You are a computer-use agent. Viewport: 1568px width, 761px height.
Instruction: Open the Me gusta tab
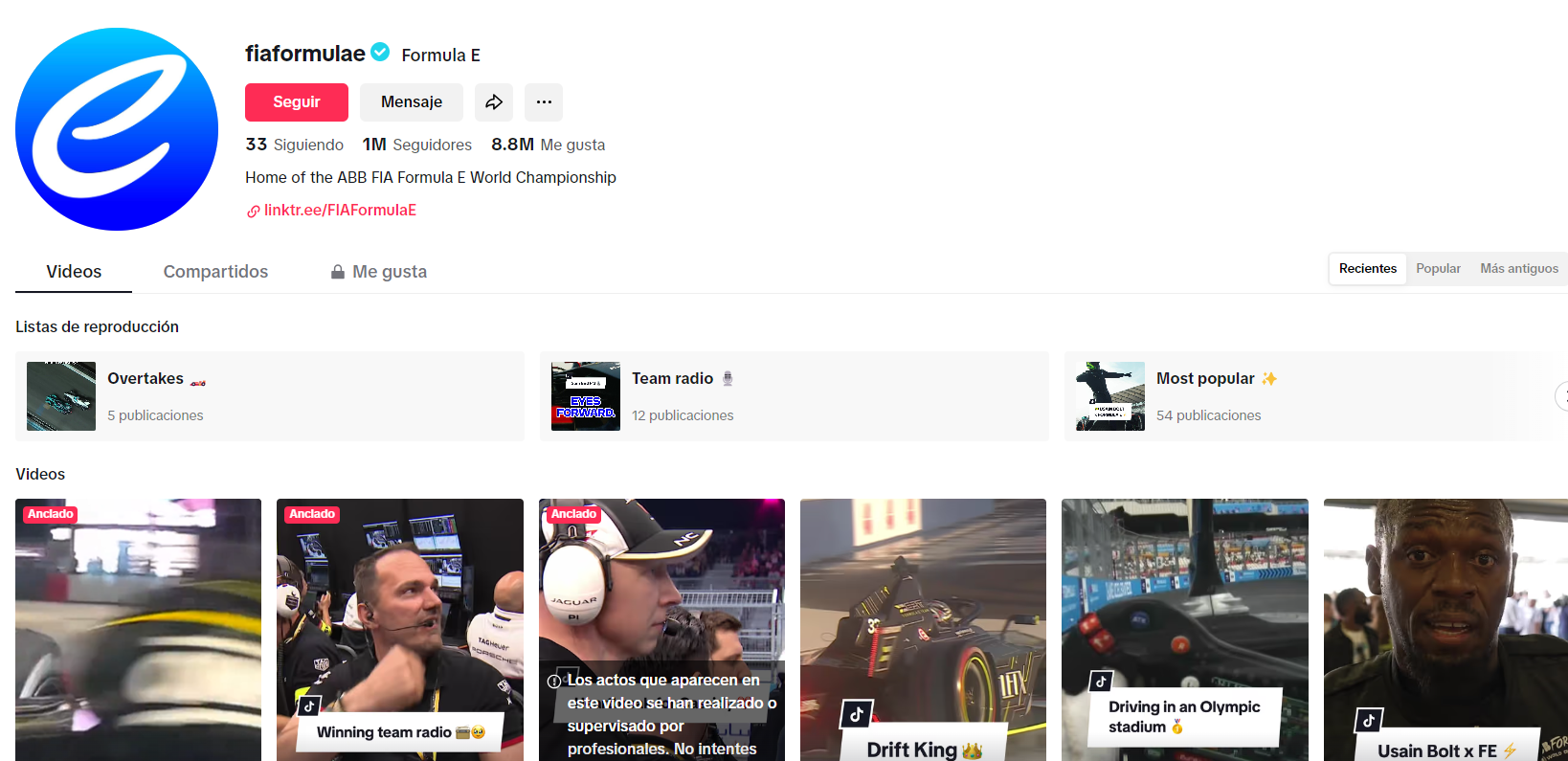[x=379, y=272]
